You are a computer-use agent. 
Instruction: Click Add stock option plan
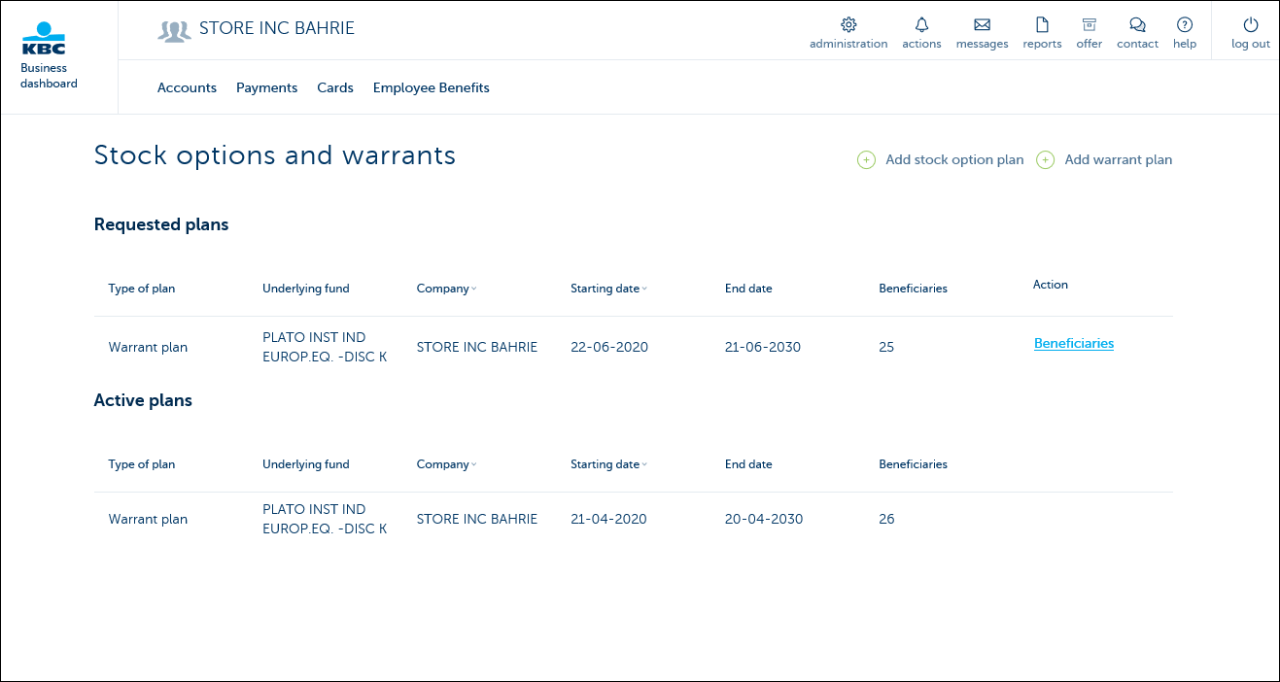[x=954, y=159]
